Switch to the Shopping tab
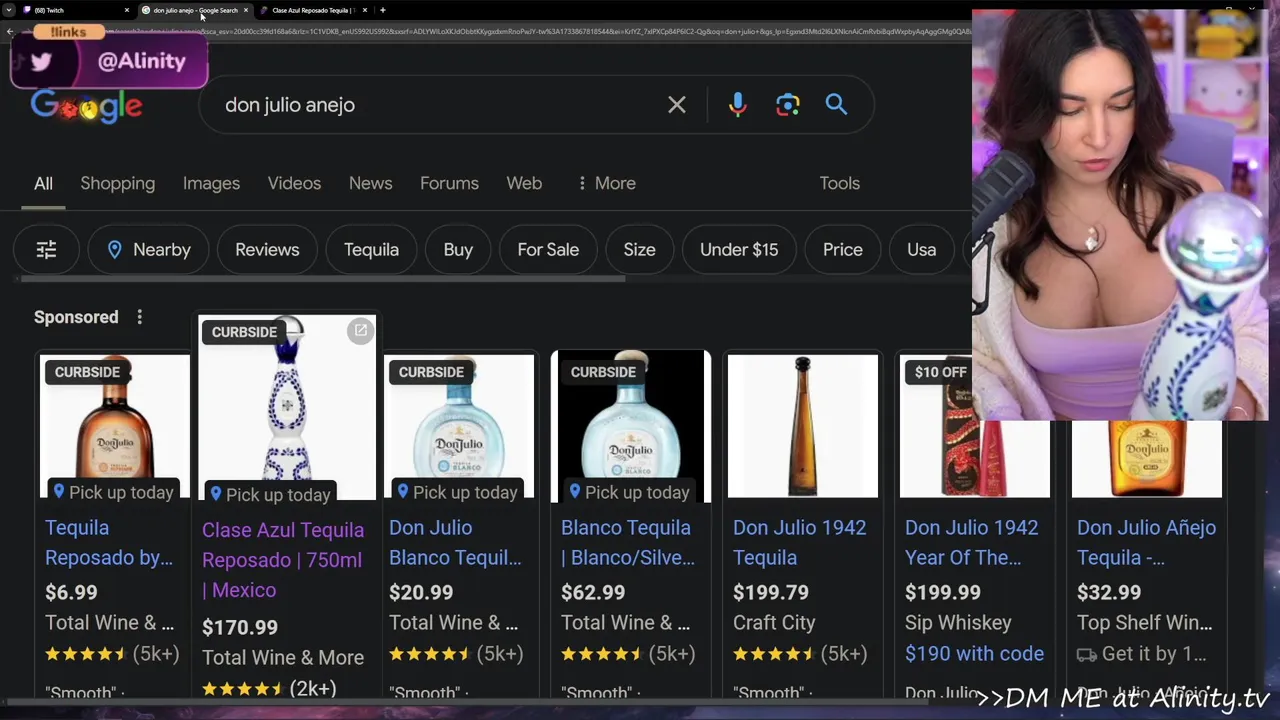1280x720 pixels. click(x=118, y=183)
